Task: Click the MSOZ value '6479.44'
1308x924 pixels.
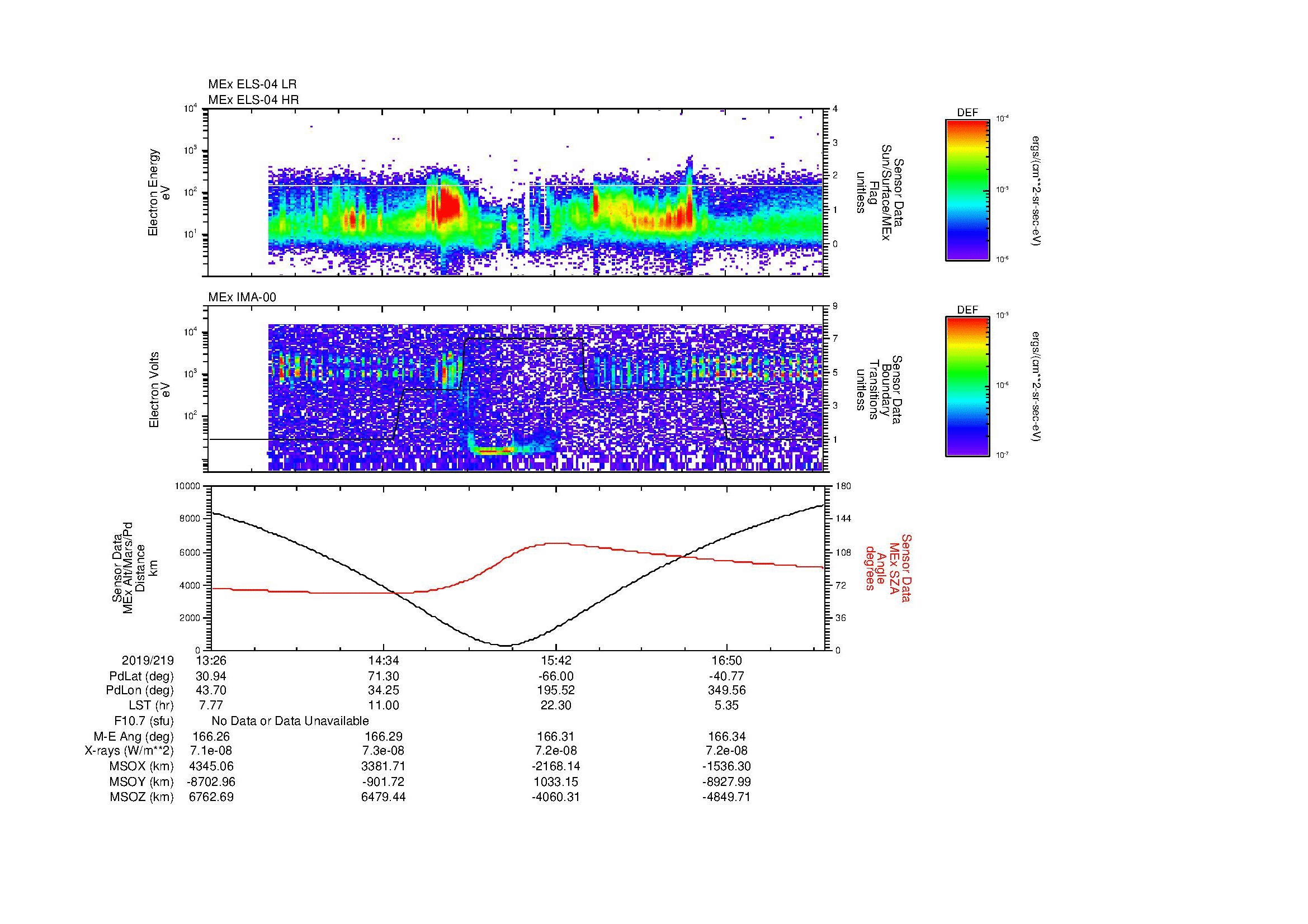Action: 384,797
